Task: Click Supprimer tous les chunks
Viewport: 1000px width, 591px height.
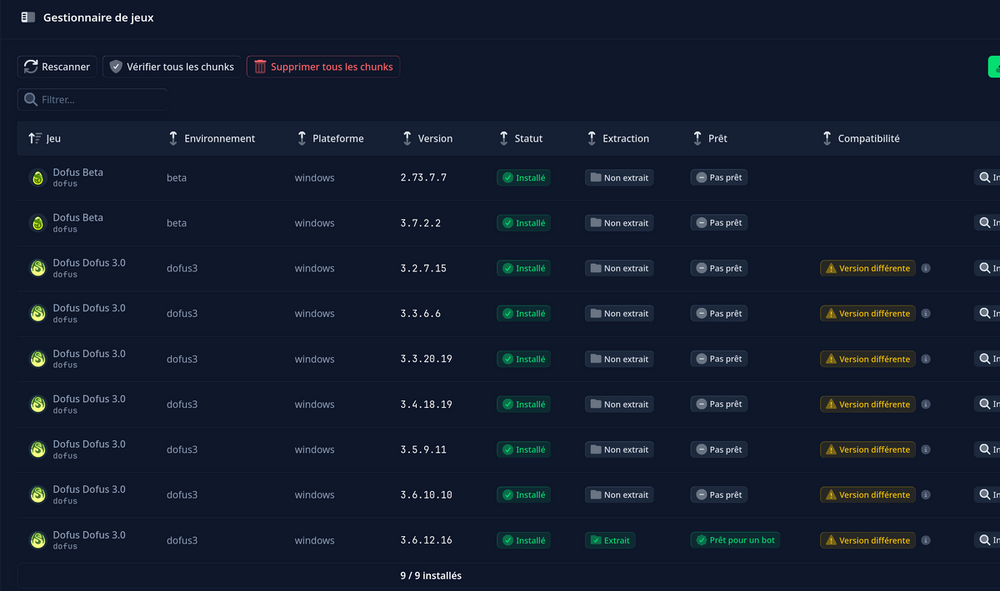Action: pos(323,67)
